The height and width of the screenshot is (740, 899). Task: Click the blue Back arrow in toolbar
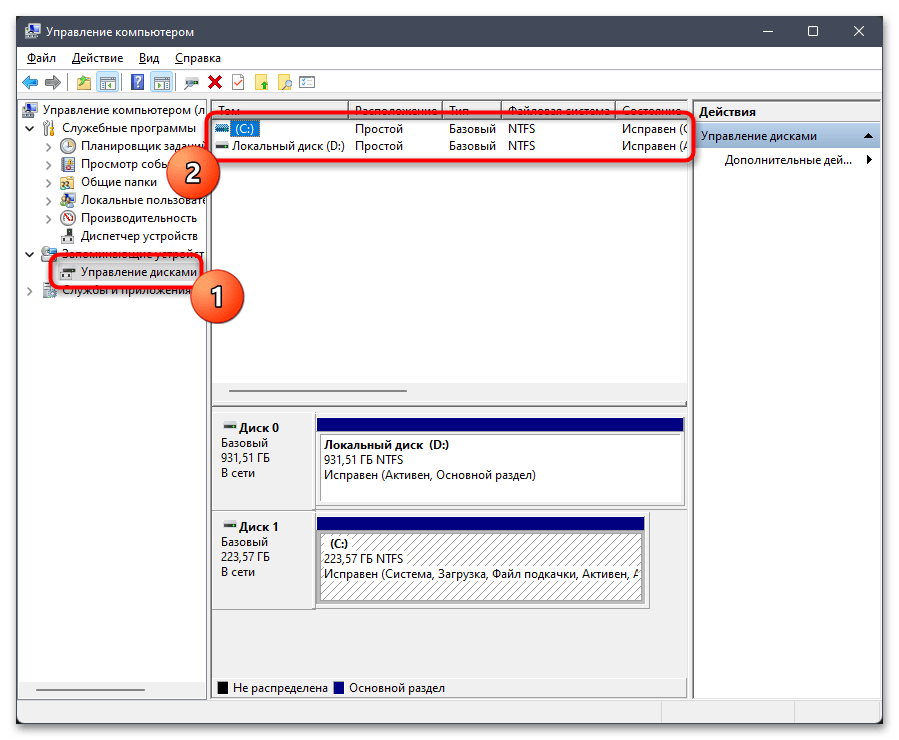[x=30, y=83]
